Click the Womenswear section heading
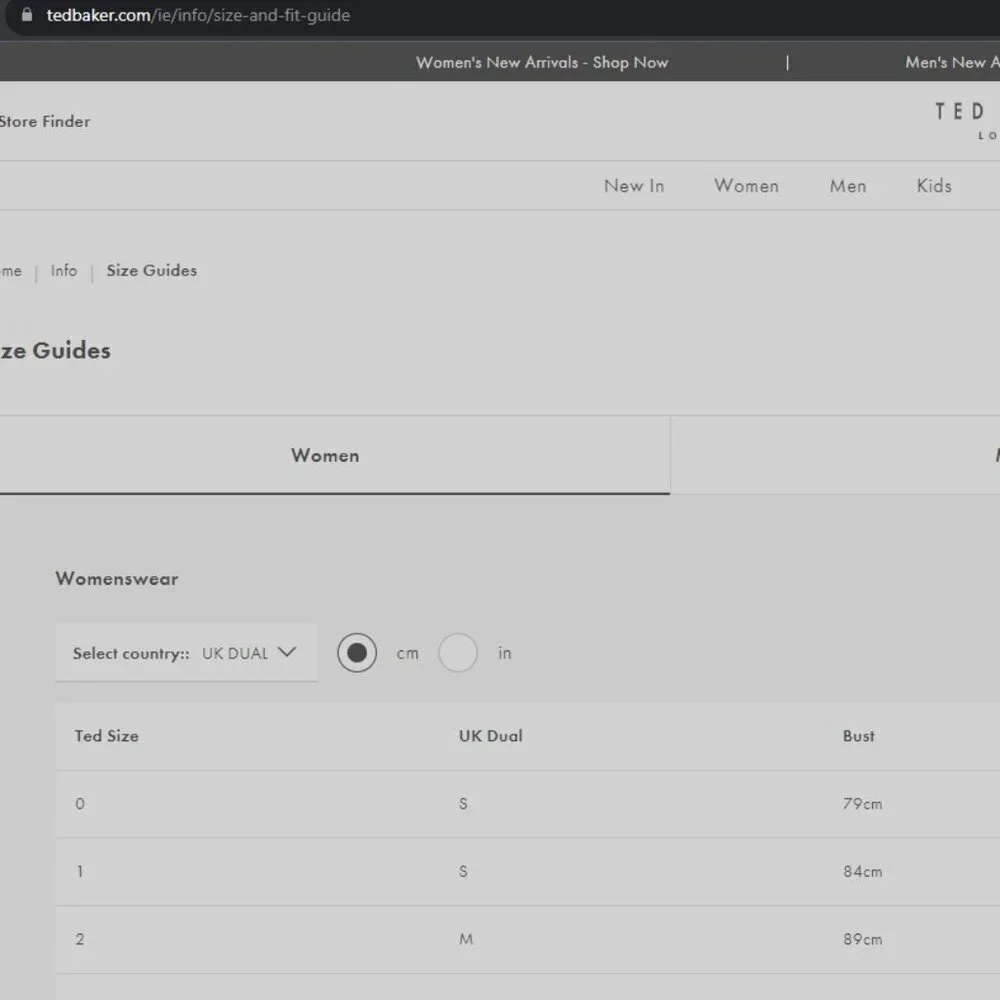This screenshot has width=1000, height=1000. click(x=117, y=578)
